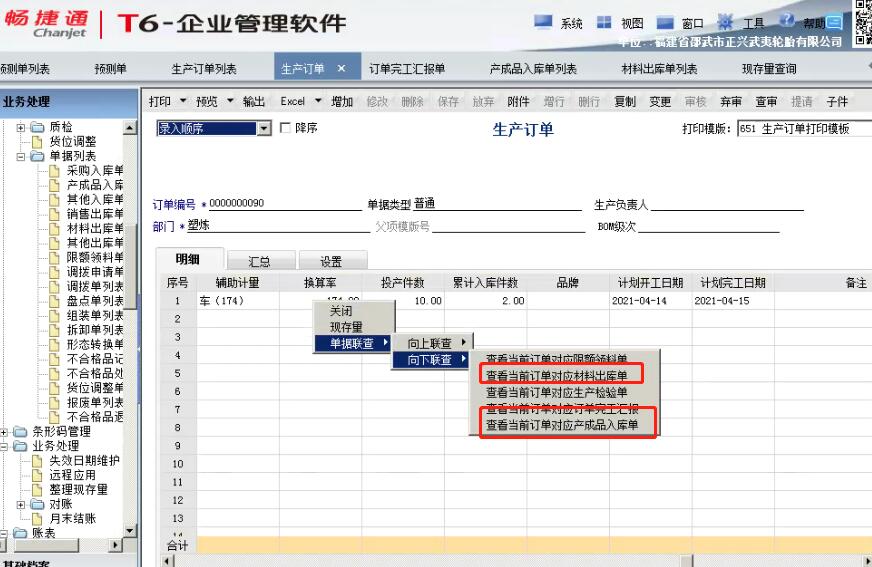Open the 单据联查 submenu

tap(353, 344)
